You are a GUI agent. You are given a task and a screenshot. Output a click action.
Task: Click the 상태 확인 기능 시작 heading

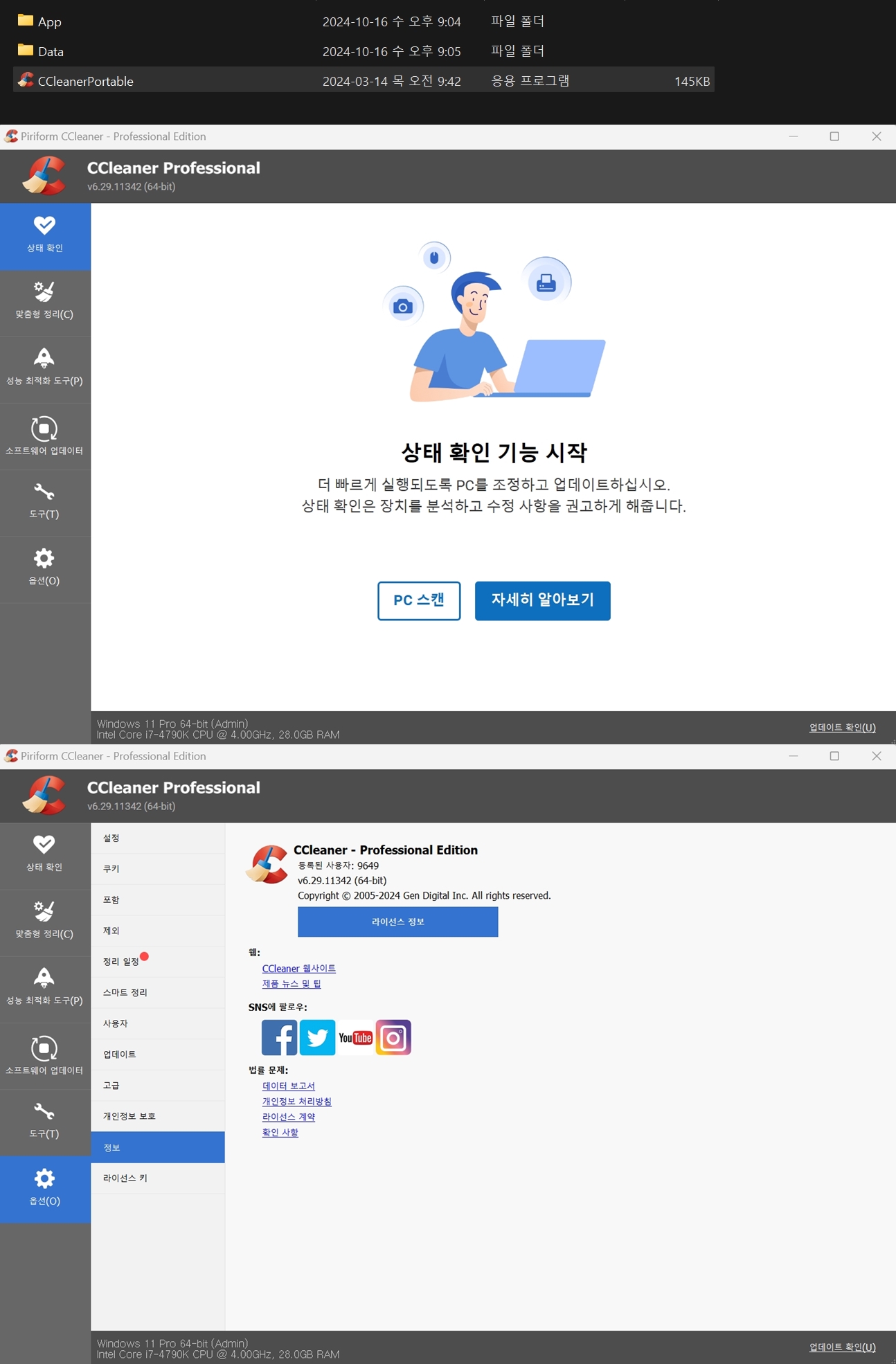pyautogui.click(x=494, y=452)
